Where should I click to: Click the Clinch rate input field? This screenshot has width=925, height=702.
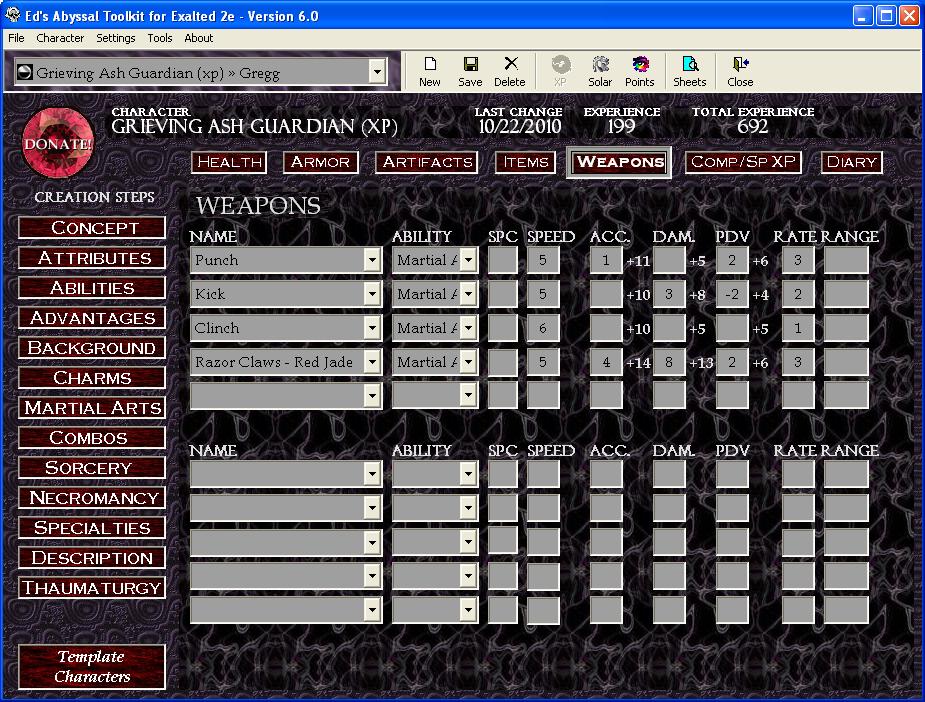pyautogui.click(x=797, y=329)
